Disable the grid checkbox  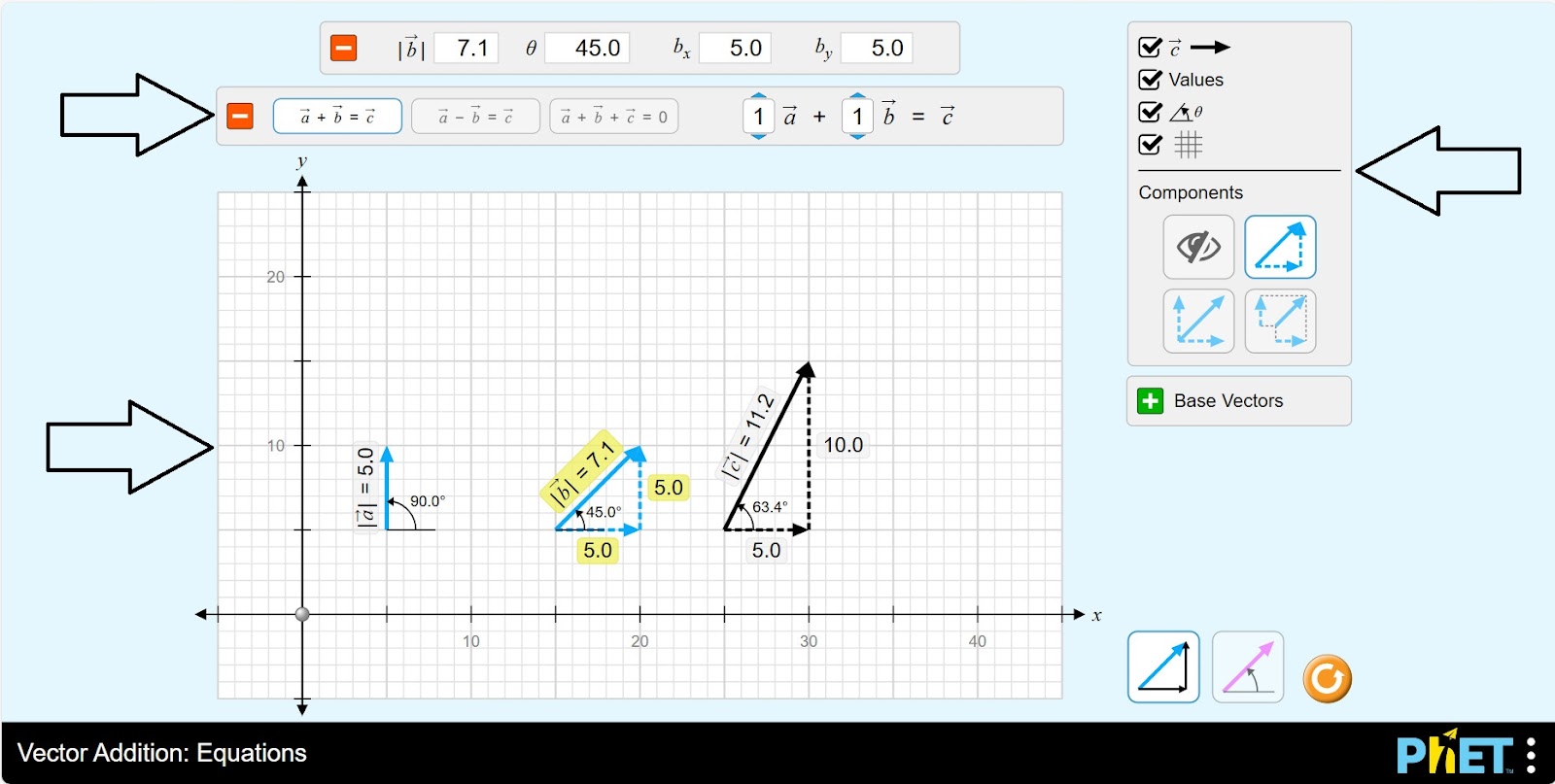(1151, 145)
